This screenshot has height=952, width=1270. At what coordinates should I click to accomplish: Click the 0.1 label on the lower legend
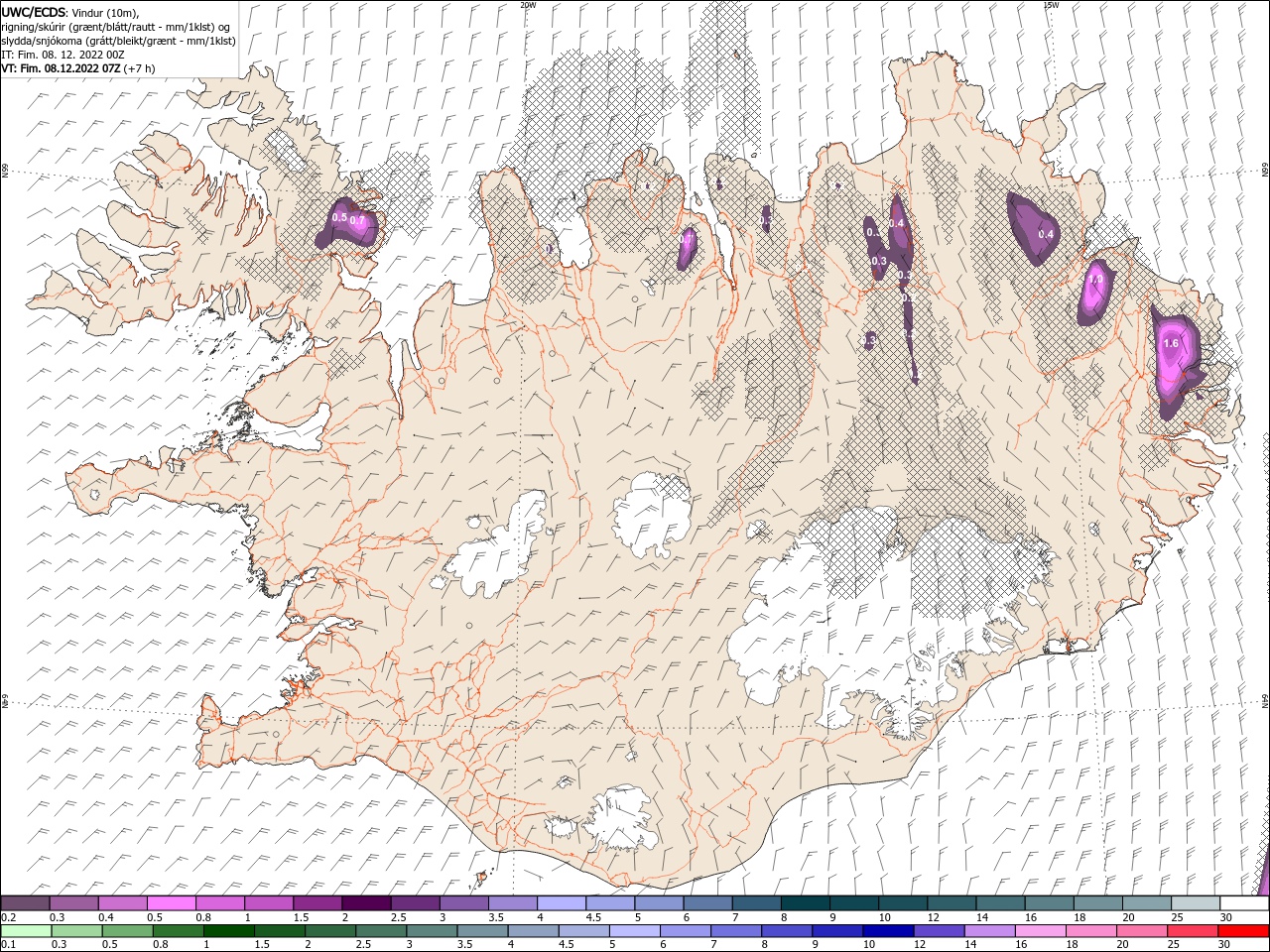point(7,944)
